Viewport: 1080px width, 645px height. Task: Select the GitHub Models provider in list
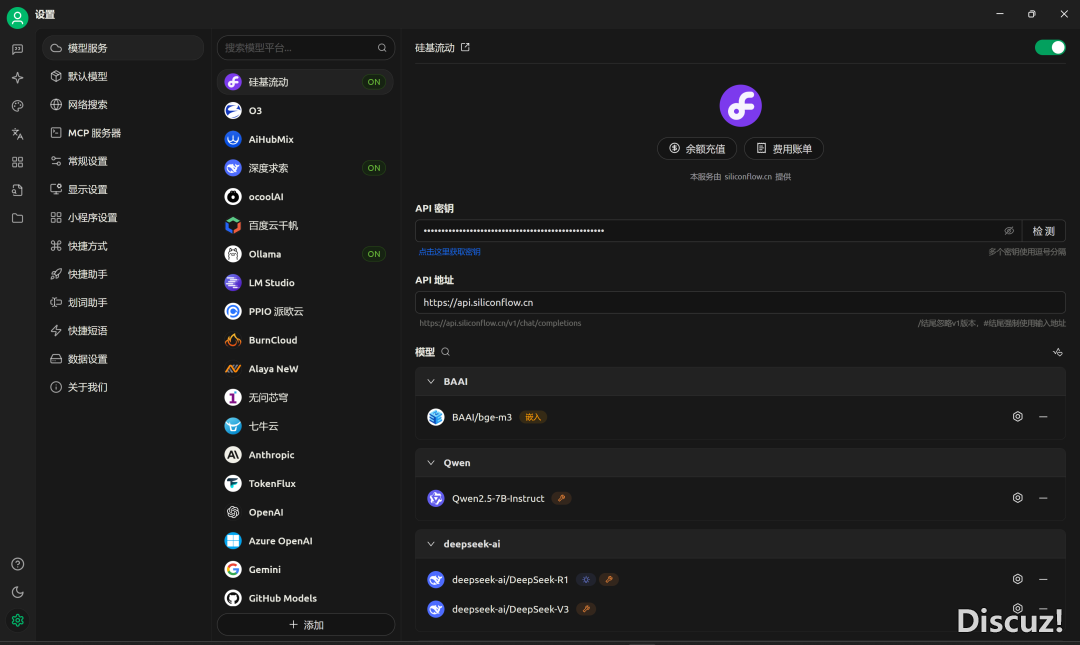tap(306, 598)
